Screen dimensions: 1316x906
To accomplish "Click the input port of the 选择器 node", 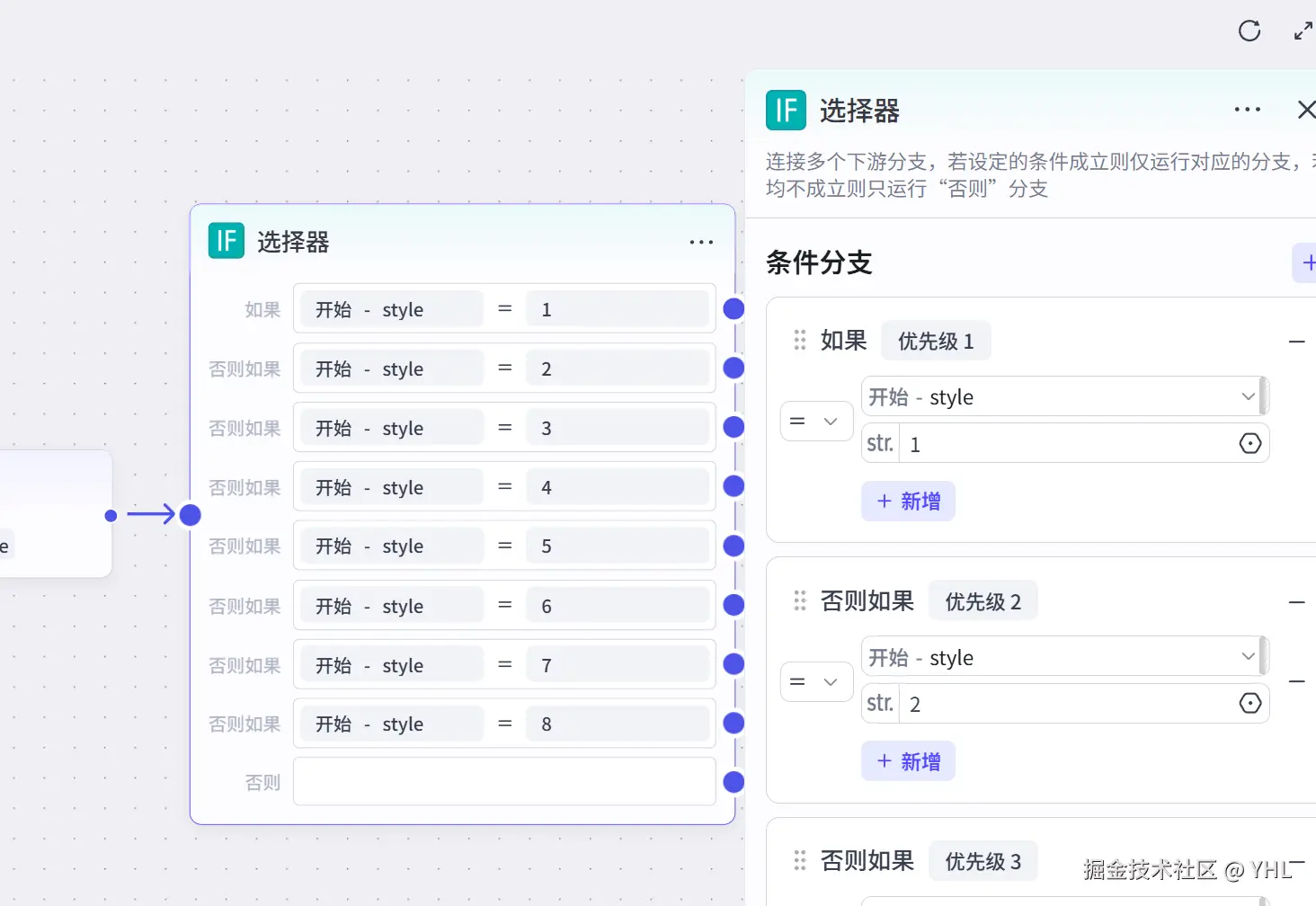I will click(190, 515).
